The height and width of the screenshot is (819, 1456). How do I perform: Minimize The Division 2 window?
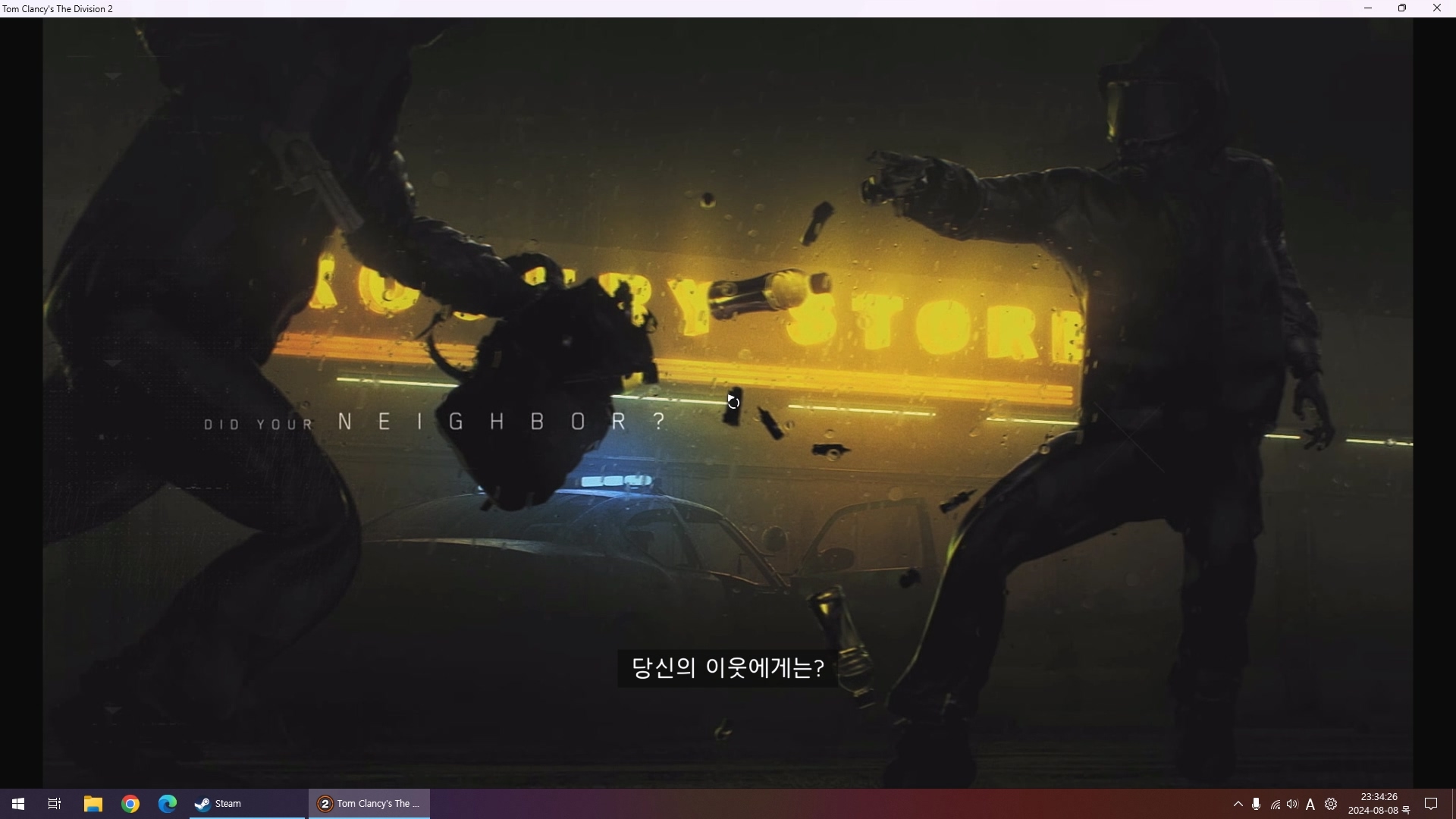[x=1368, y=8]
